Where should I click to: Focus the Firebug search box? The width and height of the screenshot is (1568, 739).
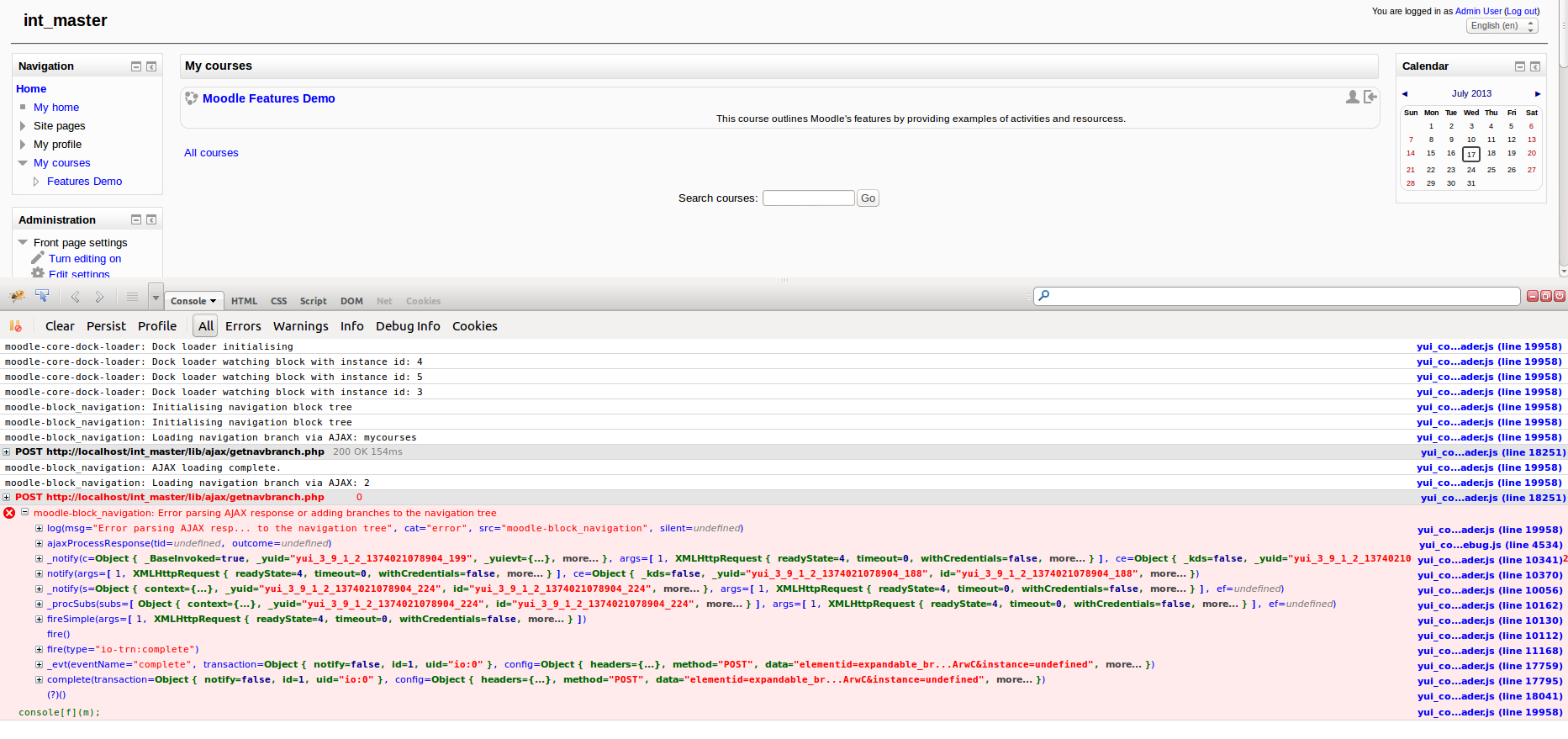tap(1276, 296)
